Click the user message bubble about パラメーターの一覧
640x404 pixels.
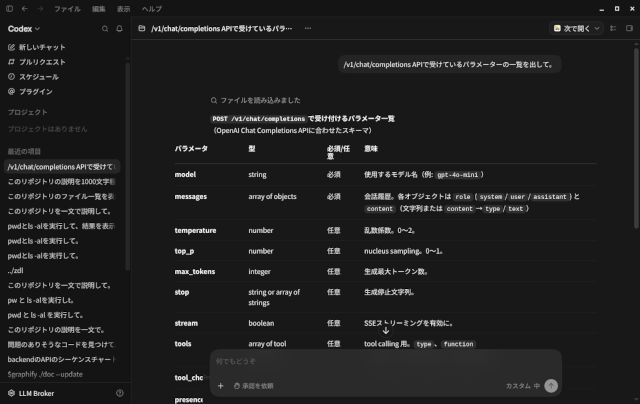[x=449, y=64]
